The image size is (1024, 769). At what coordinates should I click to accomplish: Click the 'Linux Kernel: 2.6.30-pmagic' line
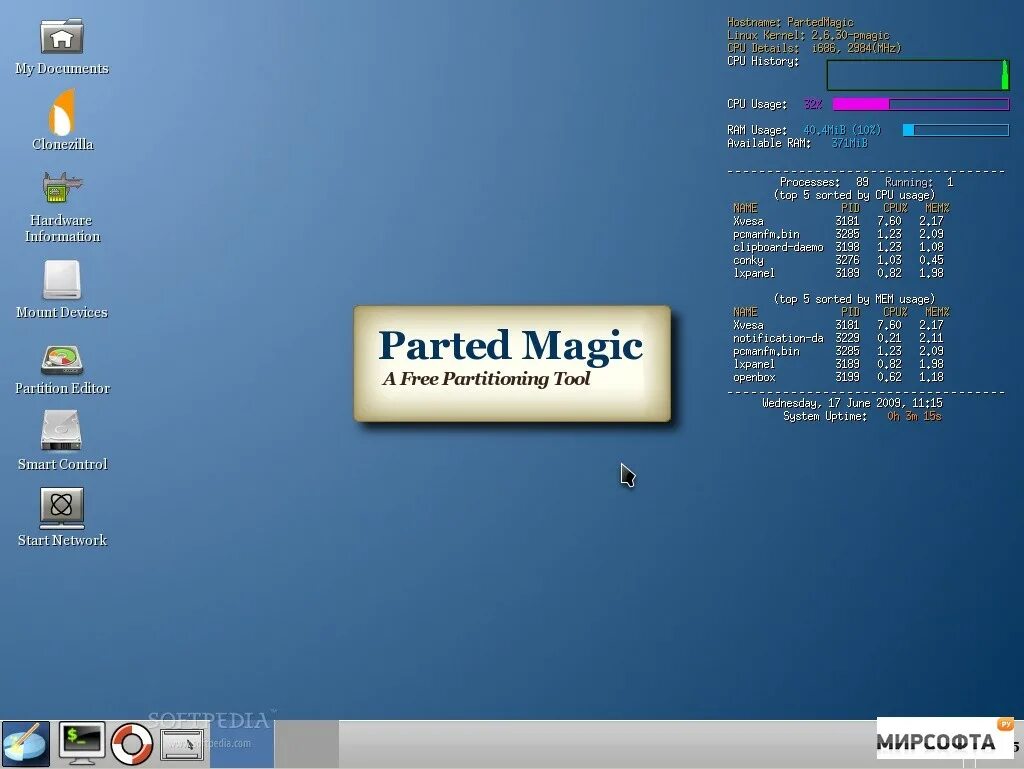(x=808, y=35)
